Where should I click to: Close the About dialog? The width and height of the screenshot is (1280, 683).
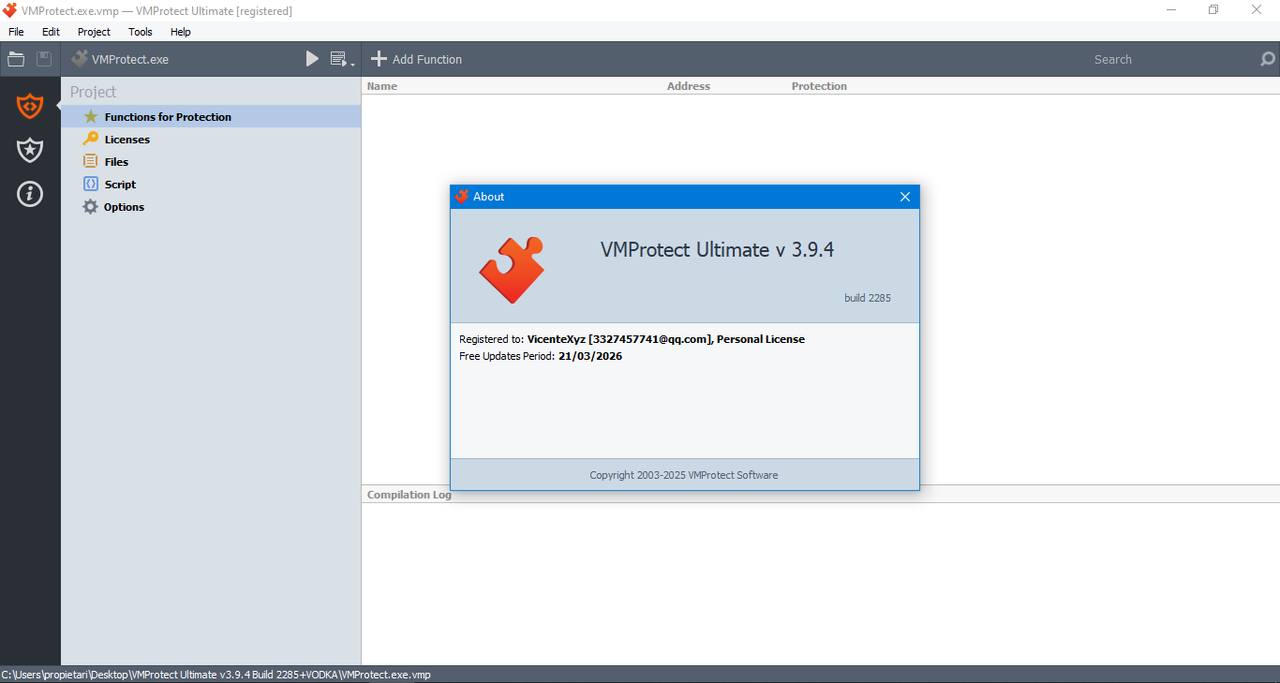[905, 197]
